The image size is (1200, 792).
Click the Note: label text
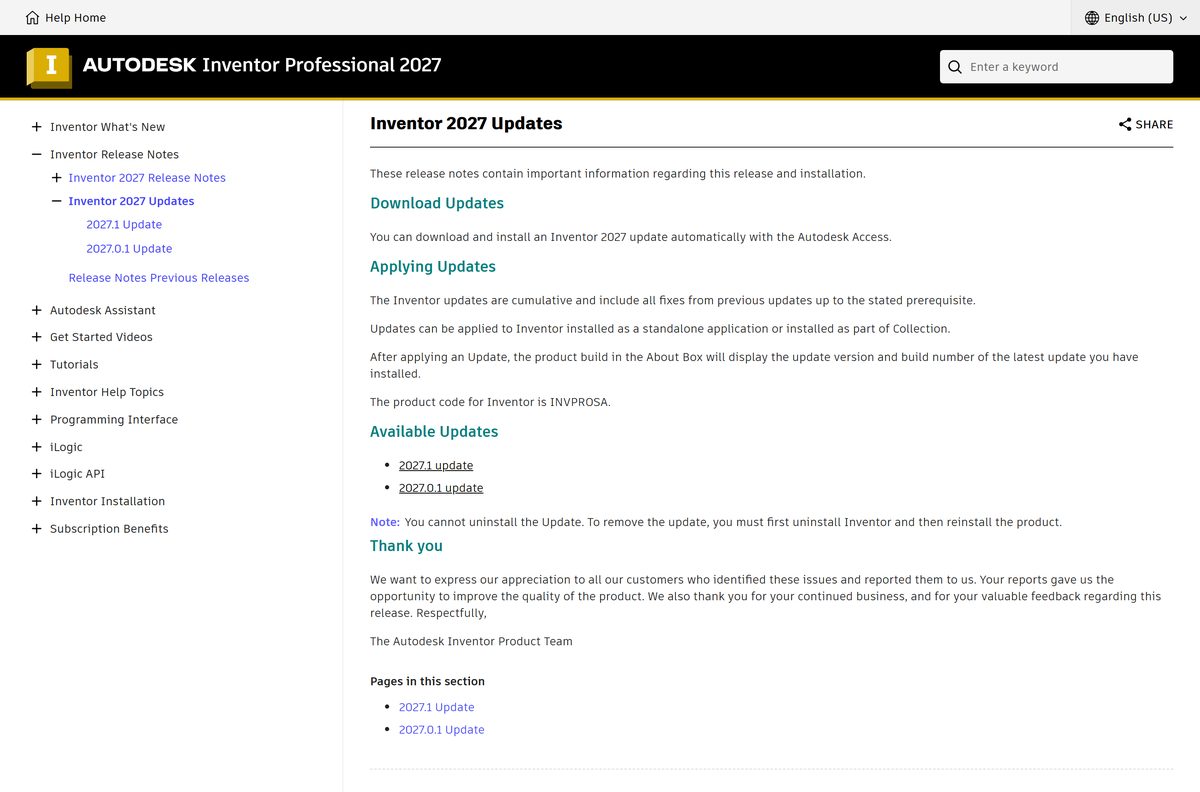pyautogui.click(x=385, y=522)
